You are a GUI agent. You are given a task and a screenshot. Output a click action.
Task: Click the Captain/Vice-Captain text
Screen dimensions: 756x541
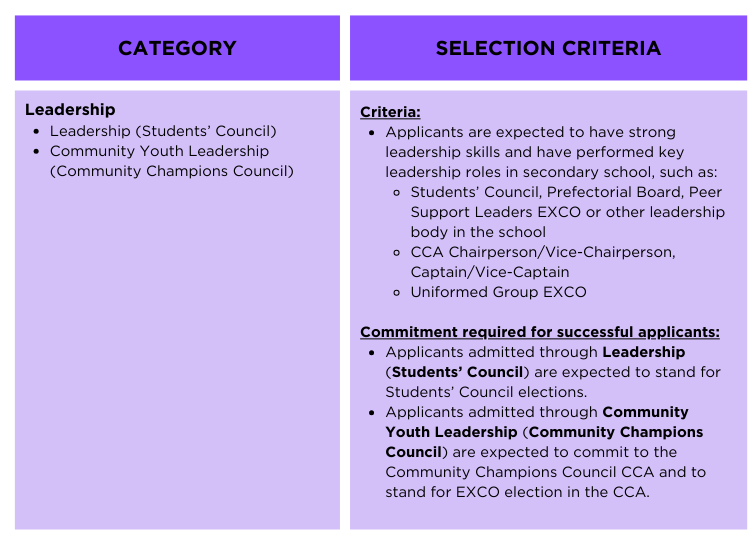coord(490,272)
